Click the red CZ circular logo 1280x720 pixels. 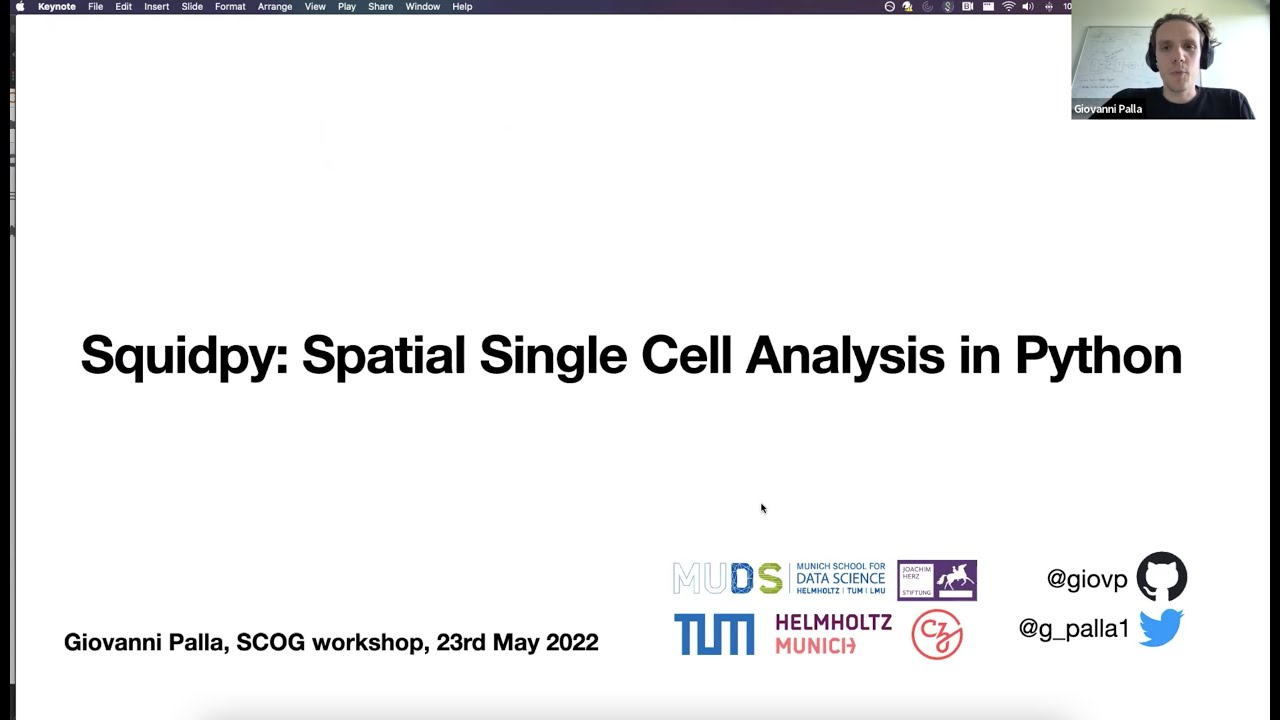tap(937, 635)
